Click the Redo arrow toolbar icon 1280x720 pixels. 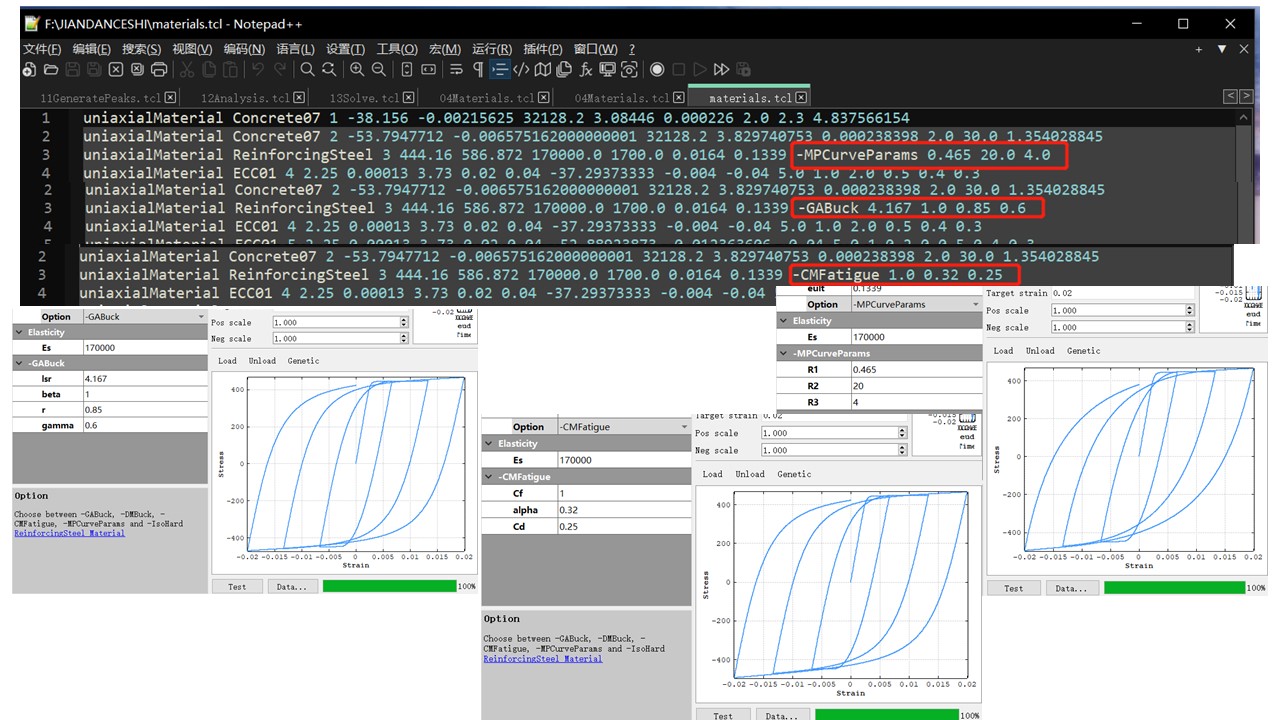279,69
